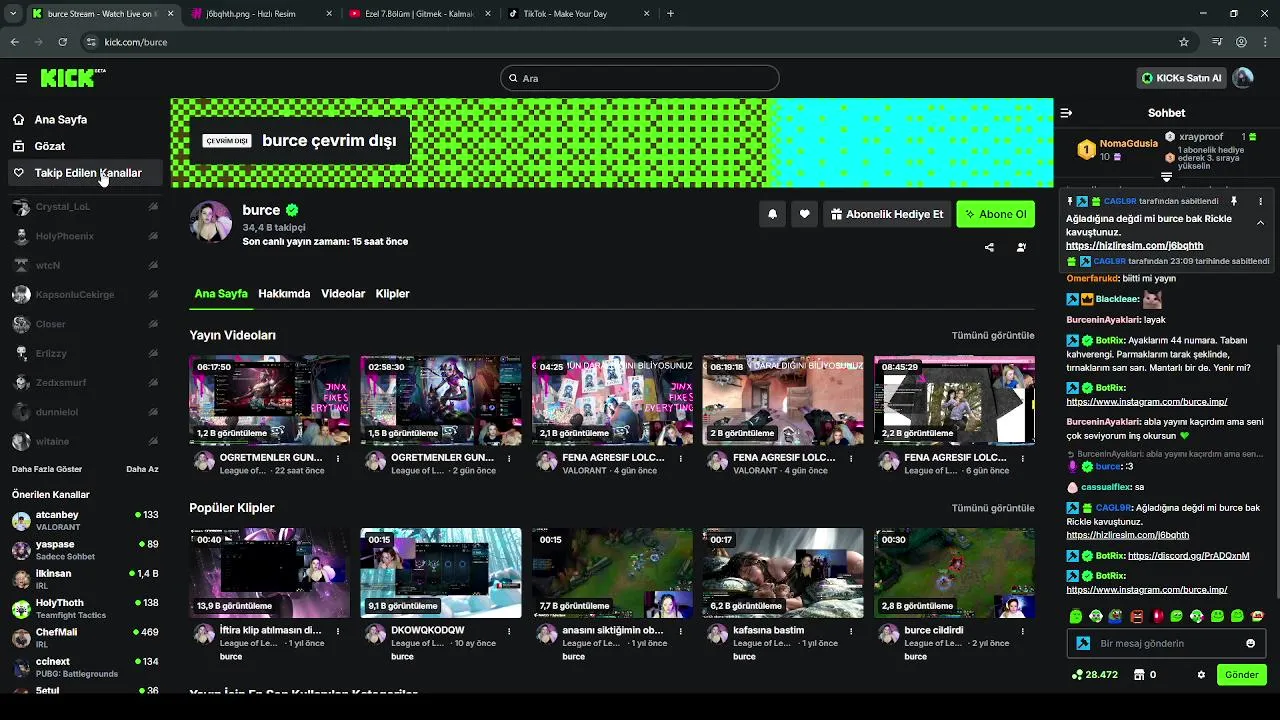Switch to the Klipler tab

393,294
